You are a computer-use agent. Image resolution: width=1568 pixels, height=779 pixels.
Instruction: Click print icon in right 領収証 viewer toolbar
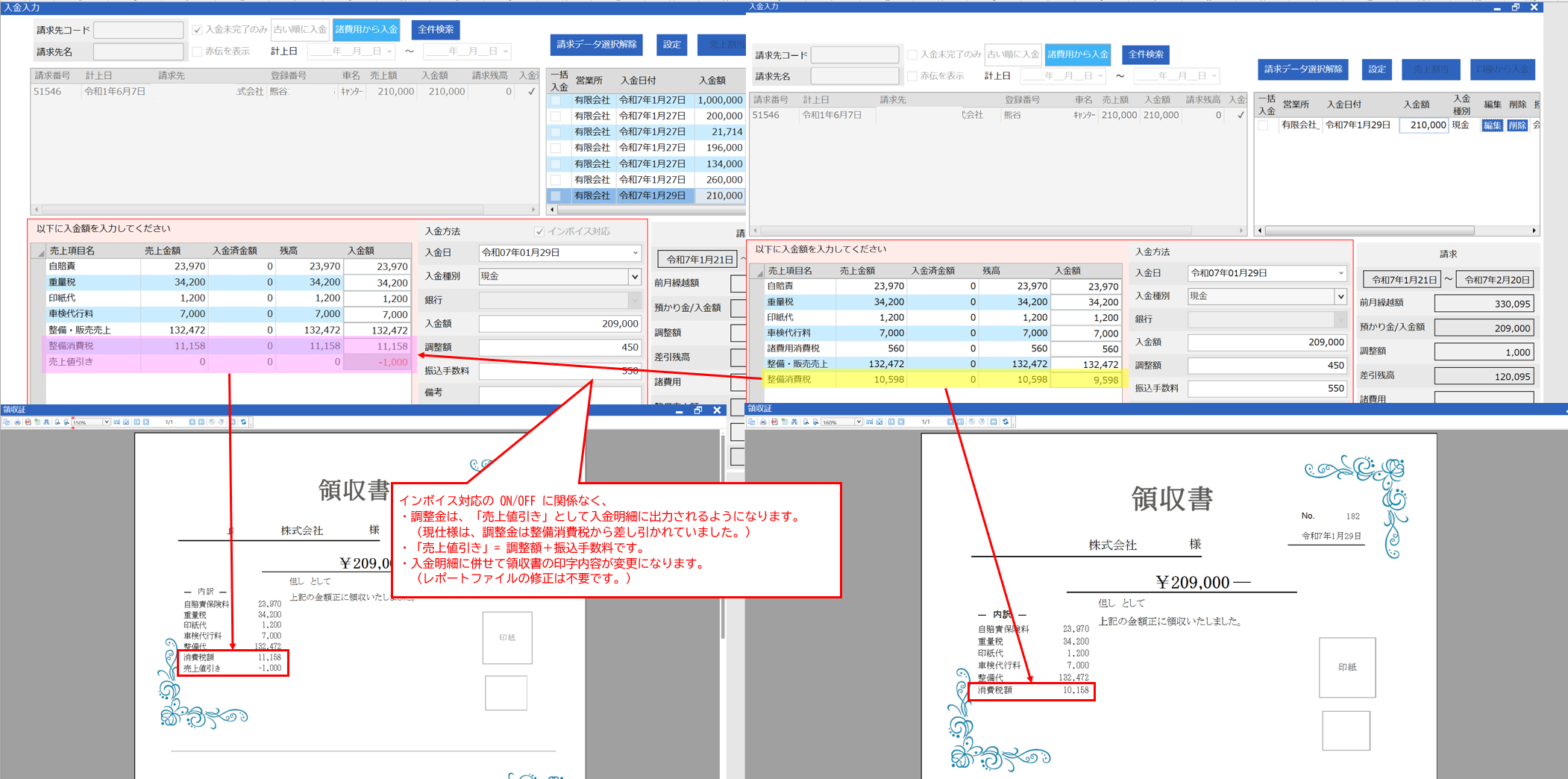(763, 422)
